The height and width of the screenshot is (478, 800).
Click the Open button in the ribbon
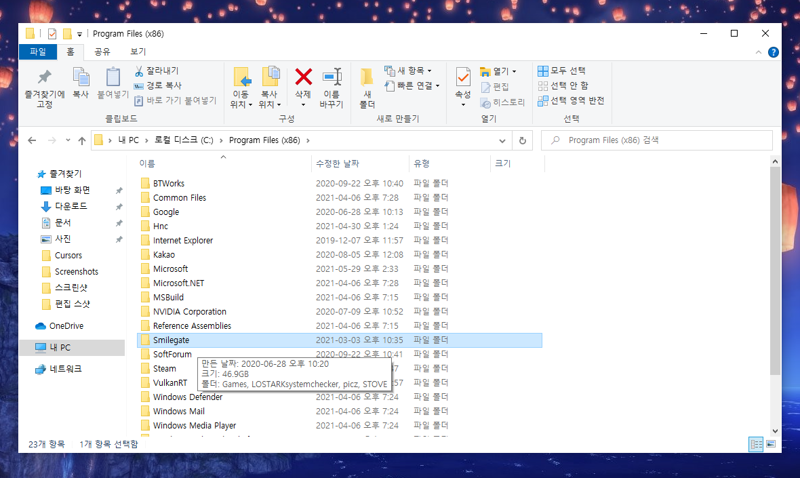tap(498, 71)
